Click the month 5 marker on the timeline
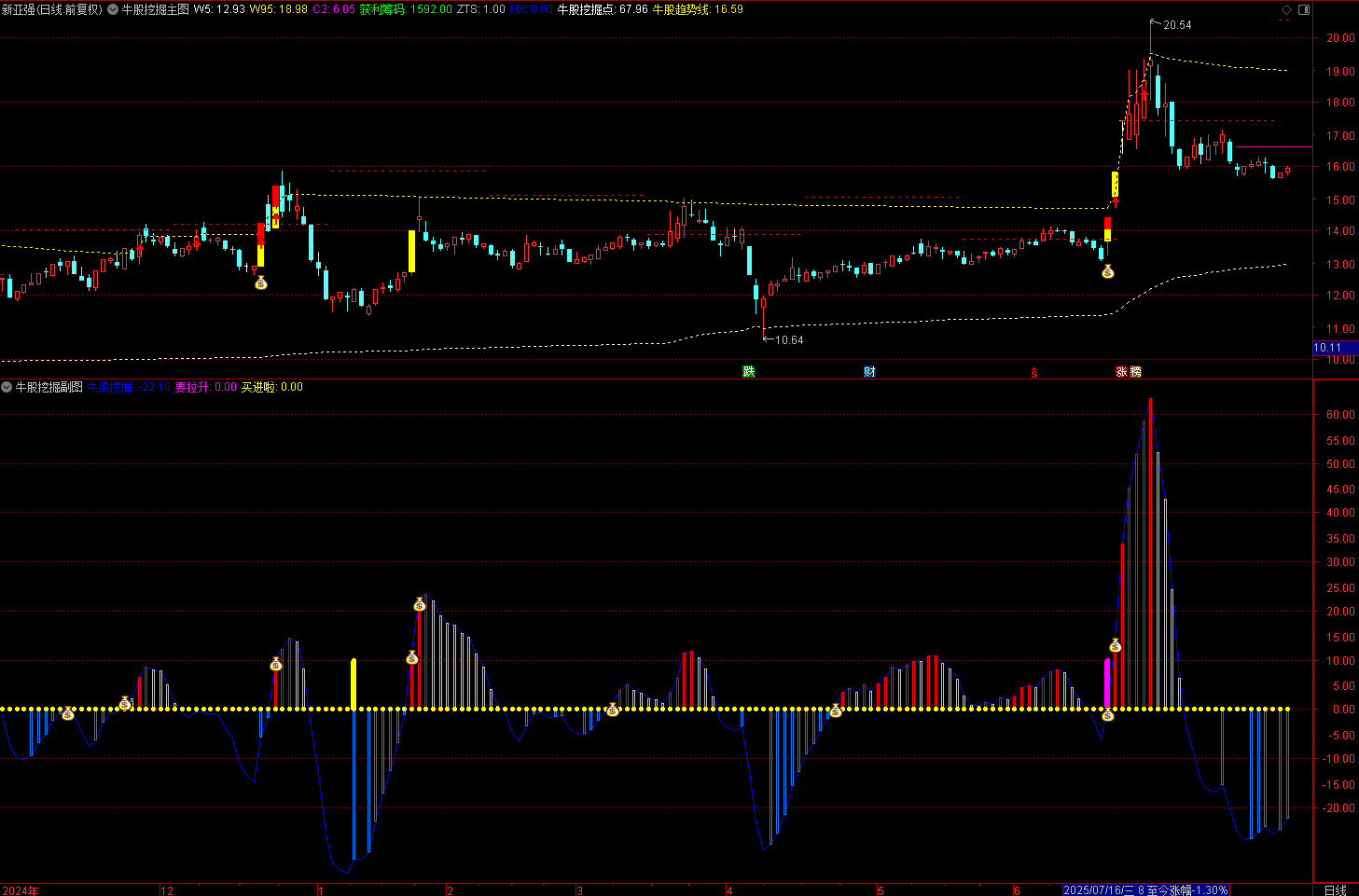The height and width of the screenshot is (896, 1359). point(881,890)
